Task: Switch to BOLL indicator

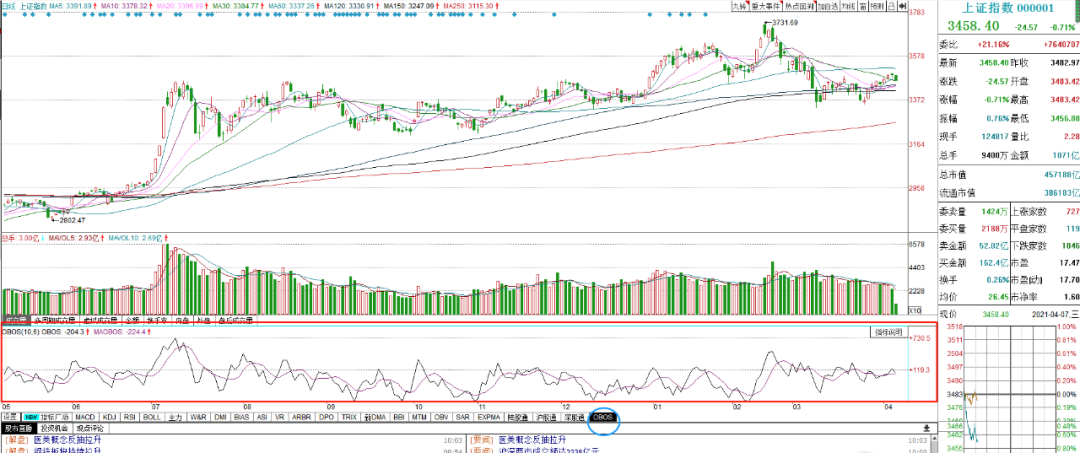Action: coord(151,417)
